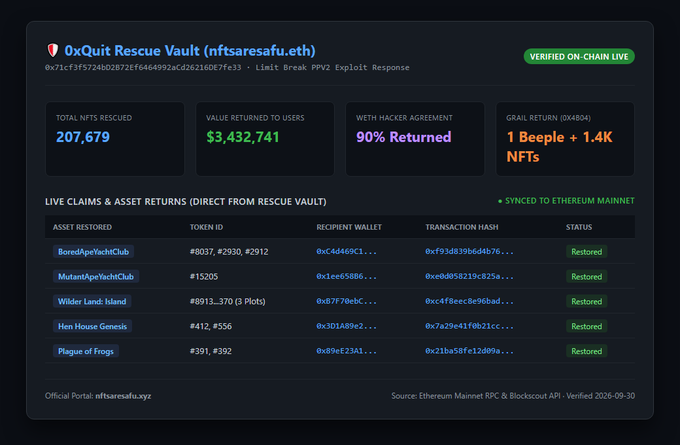Click the Wilder Land: Island asset tag
The width and height of the screenshot is (680, 445).
(x=92, y=301)
